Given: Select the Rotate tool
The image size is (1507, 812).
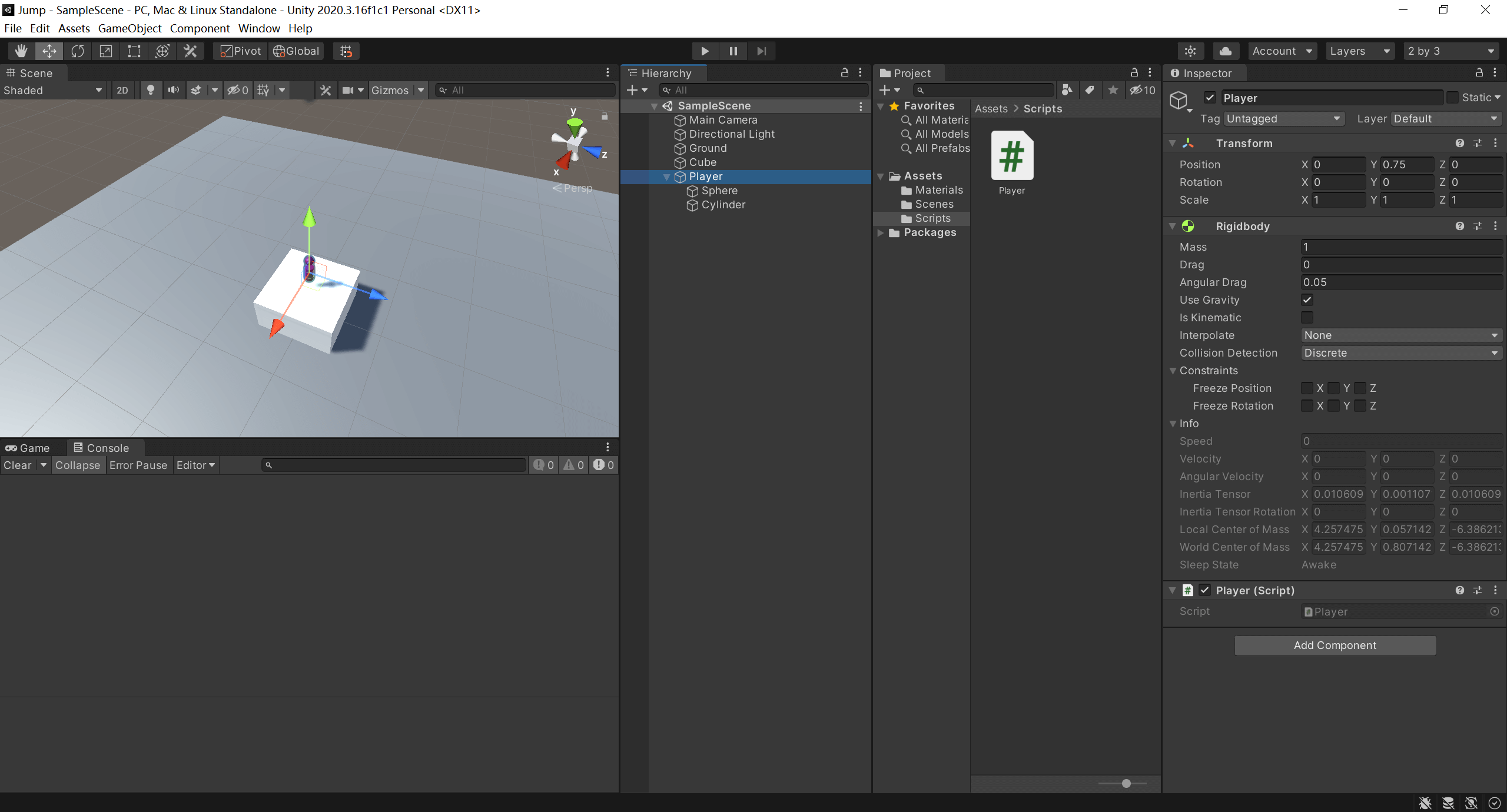Looking at the screenshot, I should click(x=78, y=51).
